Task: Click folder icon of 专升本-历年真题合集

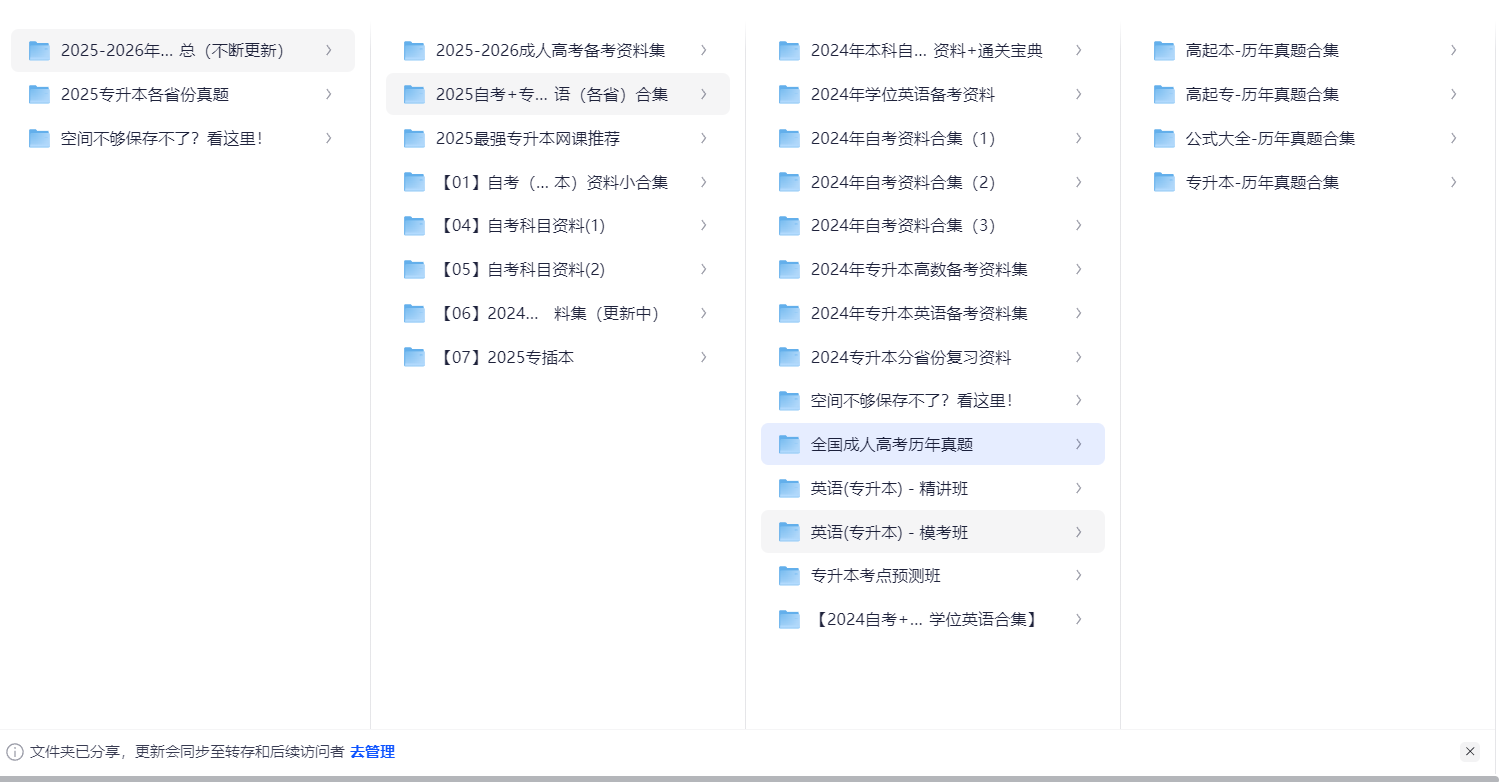Action: point(1164,182)
